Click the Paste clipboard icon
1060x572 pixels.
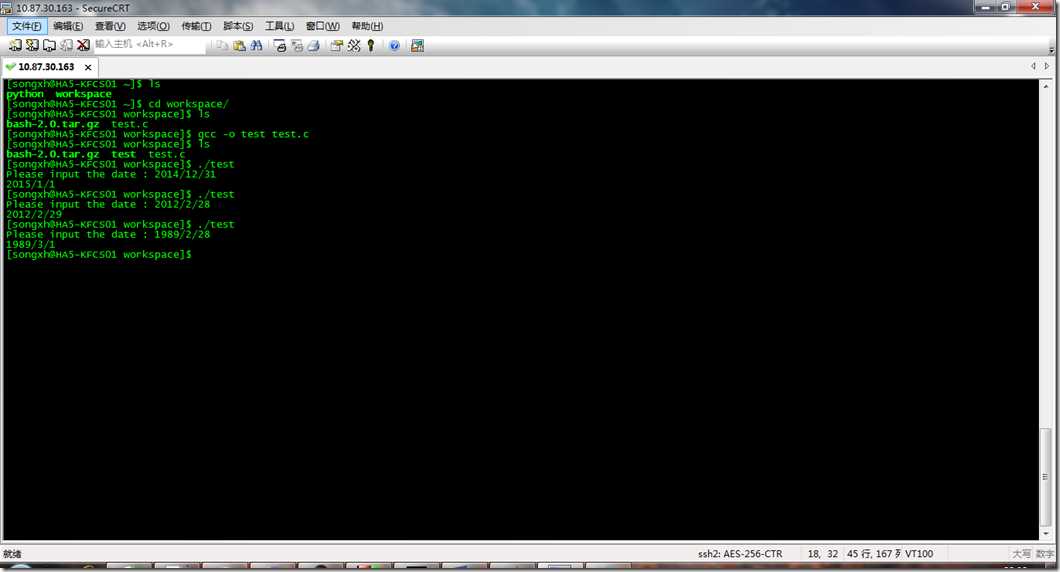point(239,45)
